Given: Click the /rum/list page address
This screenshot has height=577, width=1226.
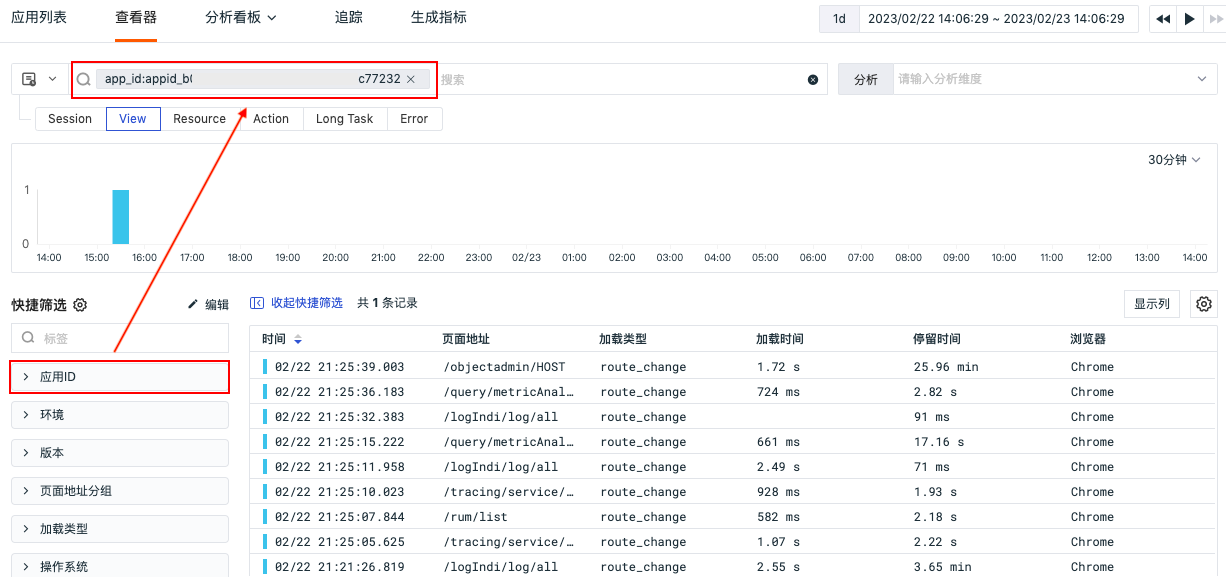Looking at the screenshot, I should coord(475,517).
